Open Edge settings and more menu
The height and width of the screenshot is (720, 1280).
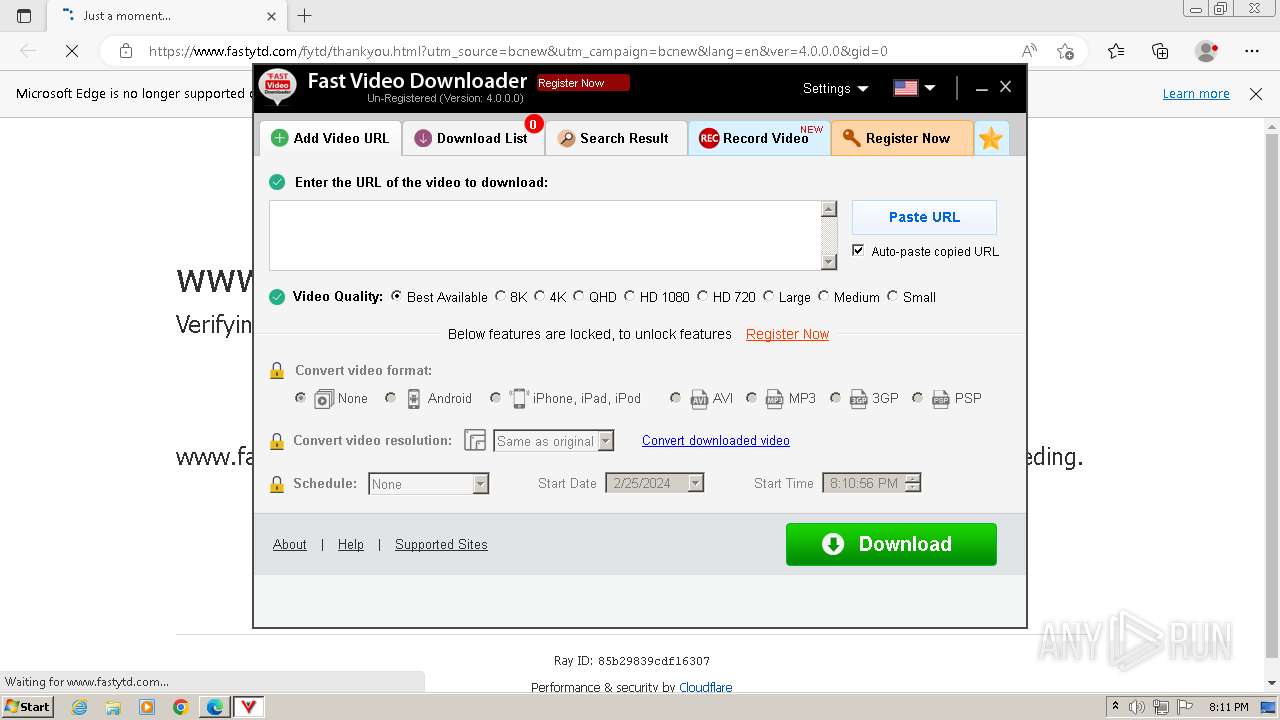click(1252, 51)
